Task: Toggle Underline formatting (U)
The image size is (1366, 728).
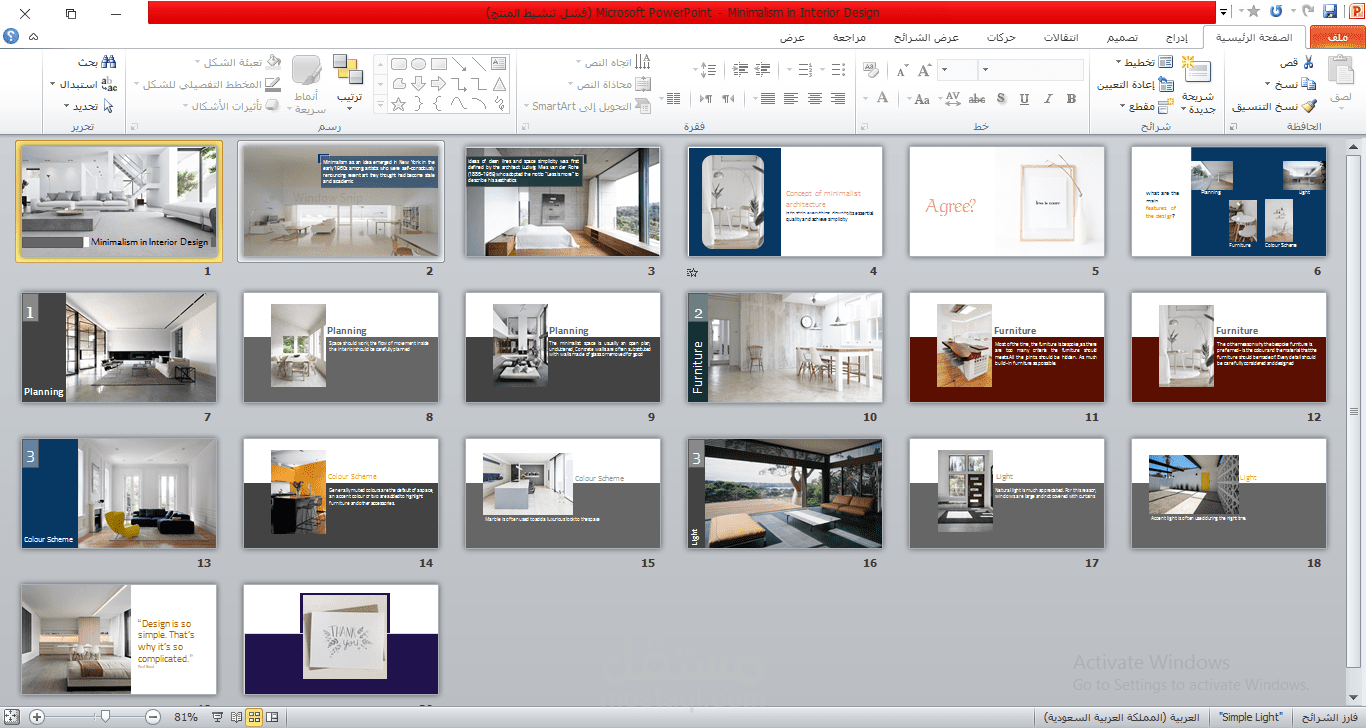Action: coord(1025,99)
